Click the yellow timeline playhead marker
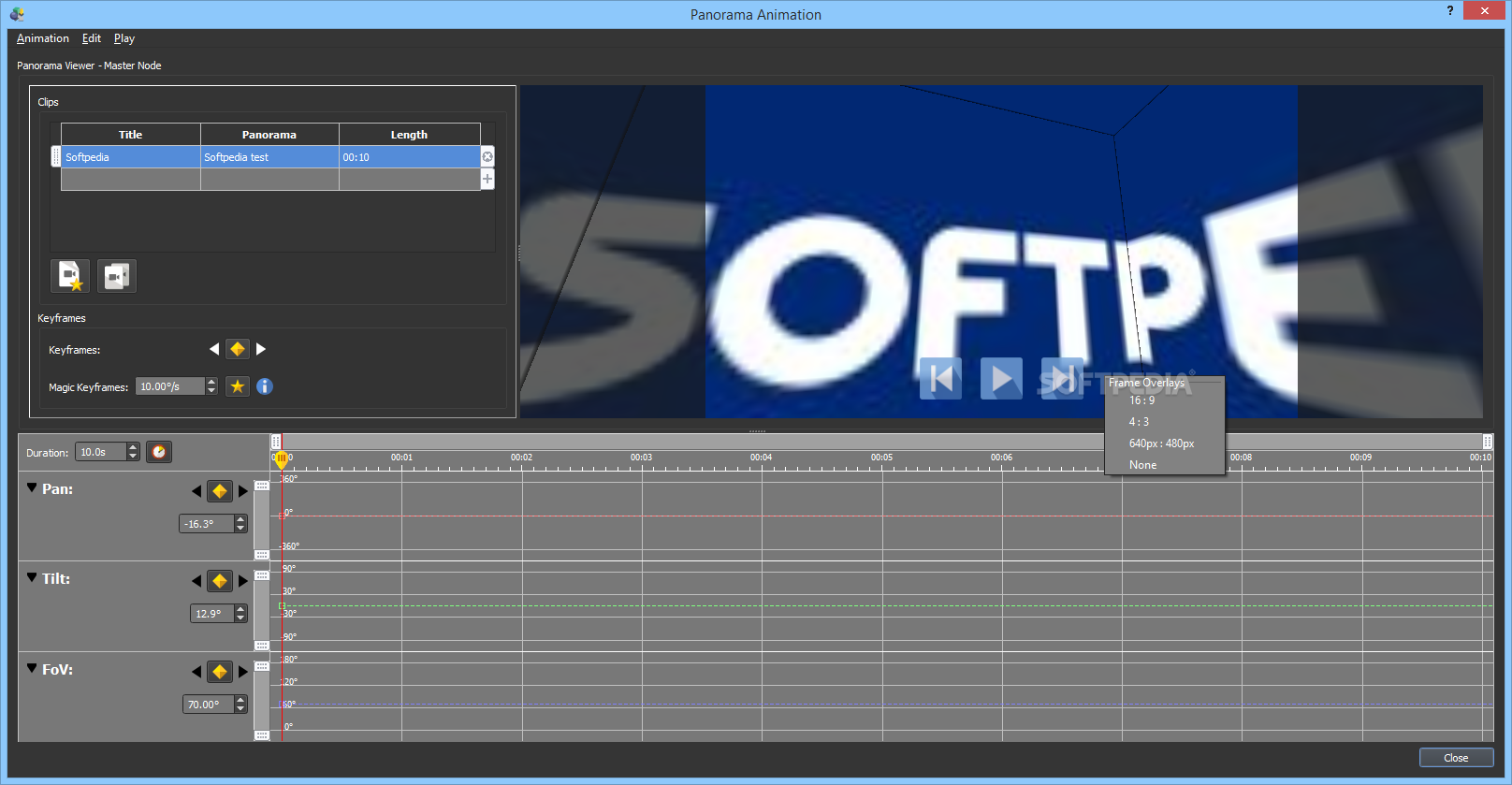This screenshot has height=785, width=1512. (281, 459)
